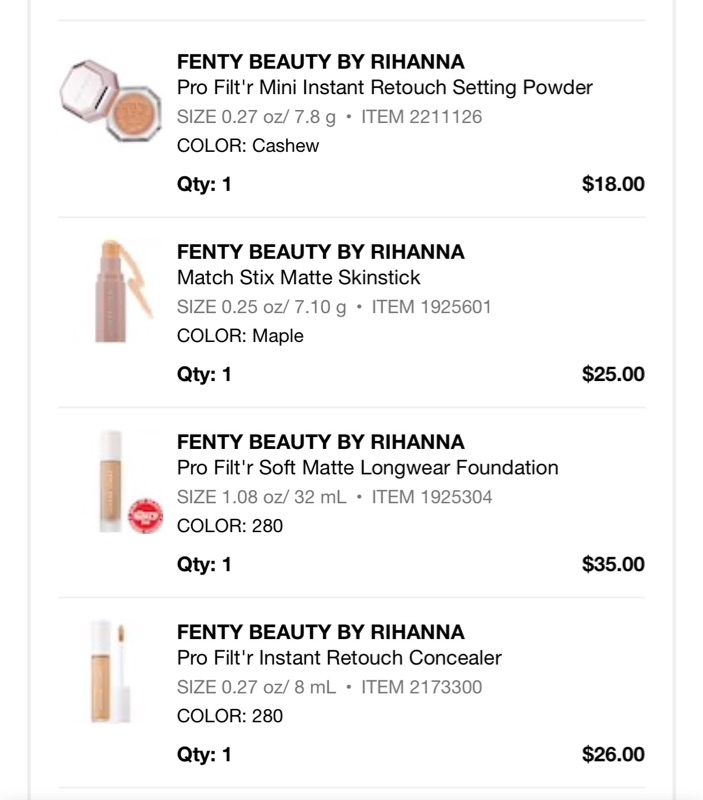Click the $18.00 setting powder price
703x800 pixels.
613,184
